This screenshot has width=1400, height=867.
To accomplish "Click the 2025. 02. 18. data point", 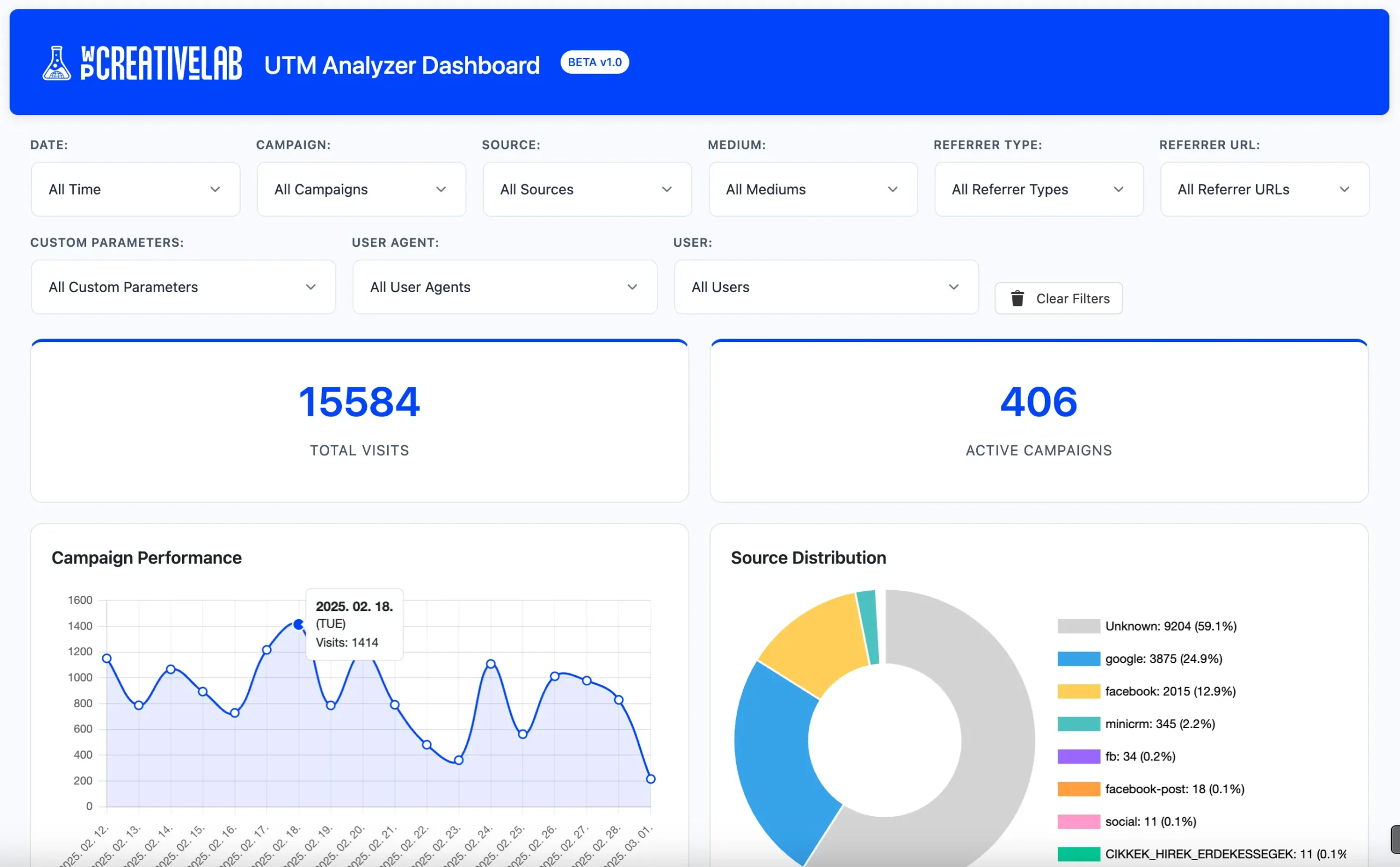I will 299,625.
